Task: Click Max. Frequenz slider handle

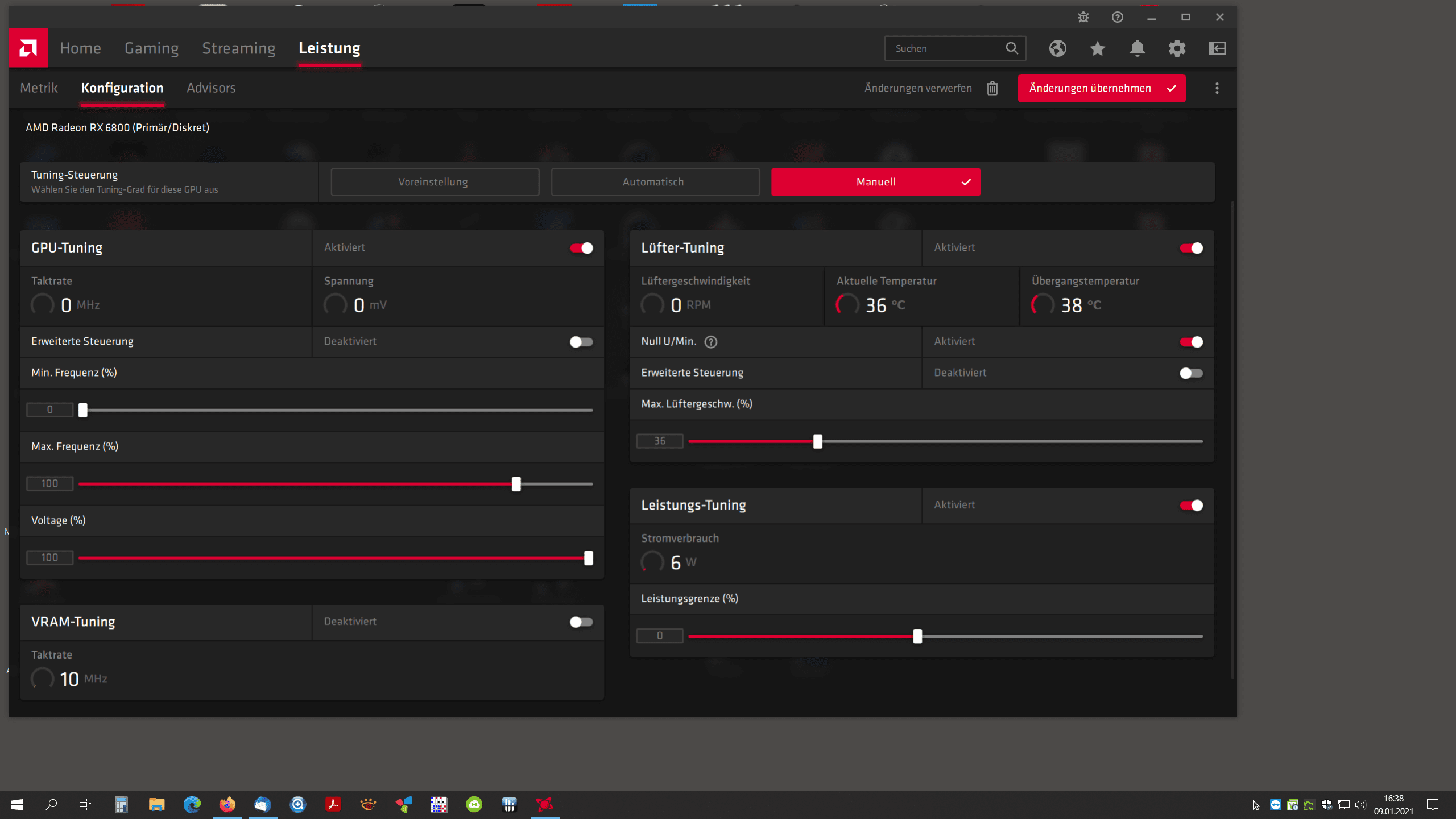Action: point(516,484)
